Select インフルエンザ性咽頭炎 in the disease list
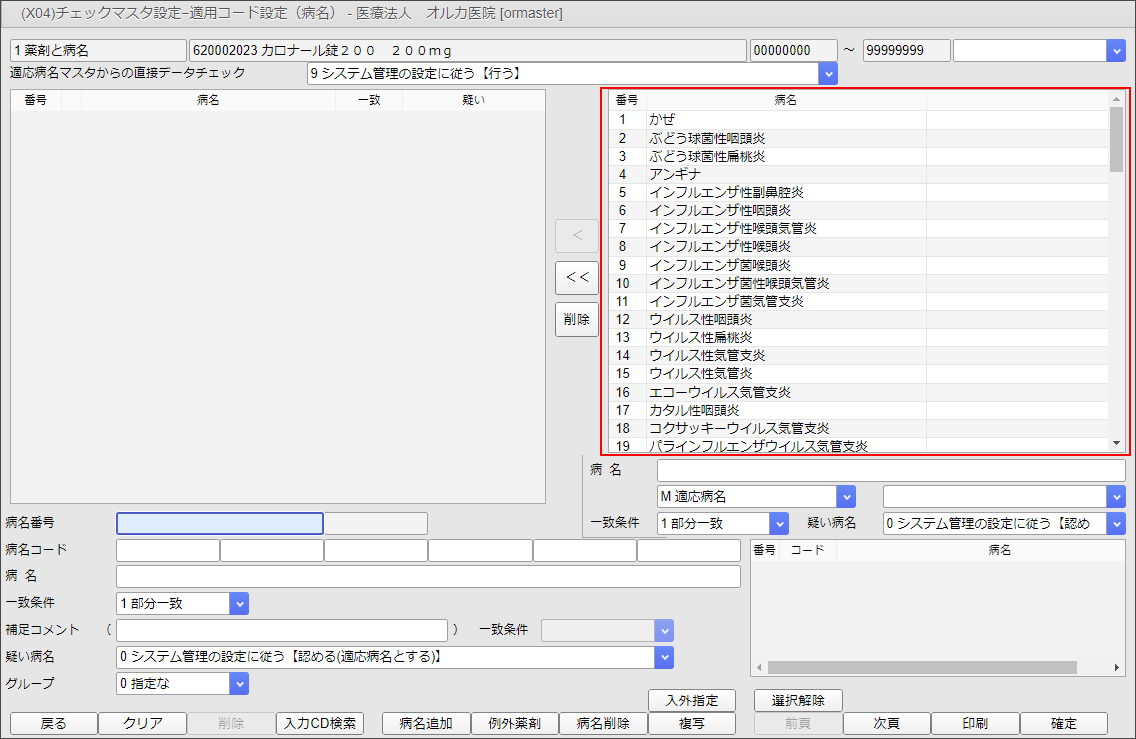1136x739 pixels. pos(720,210)
